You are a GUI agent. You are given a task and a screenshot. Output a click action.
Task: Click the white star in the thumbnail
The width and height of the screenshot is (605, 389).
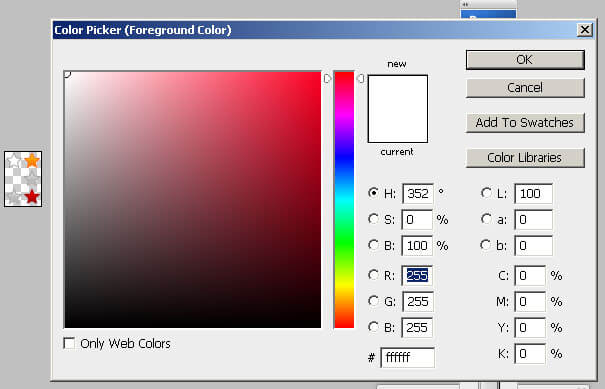coord(14,160)
